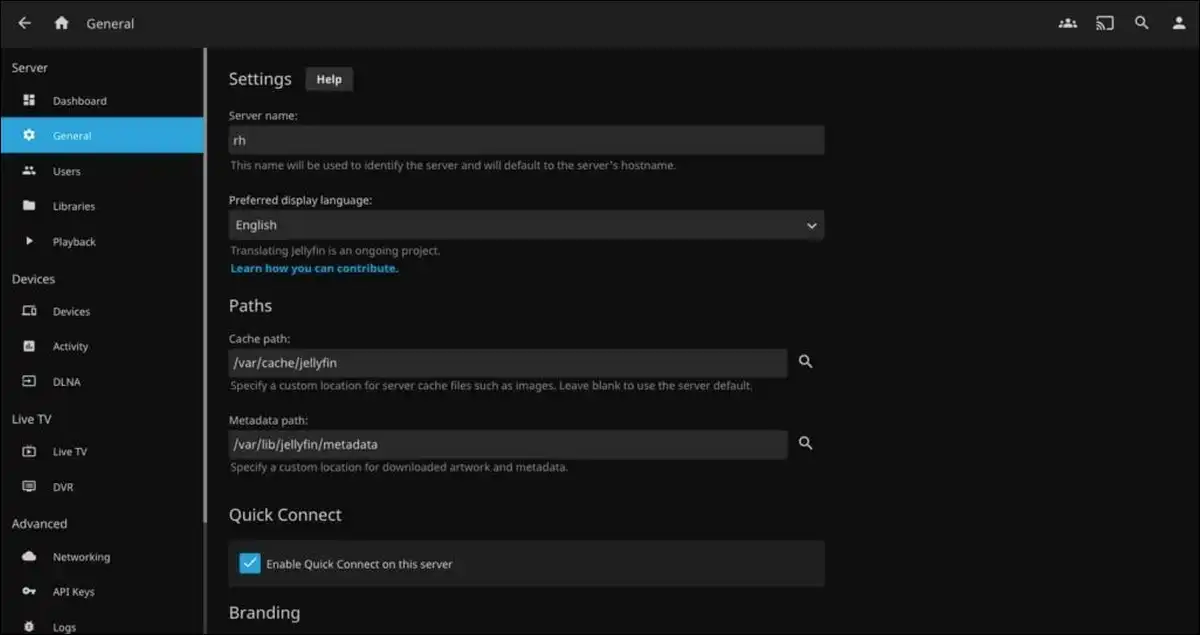Open DLNA settings label
This screenshot has width=1200, height=635.
67,382
